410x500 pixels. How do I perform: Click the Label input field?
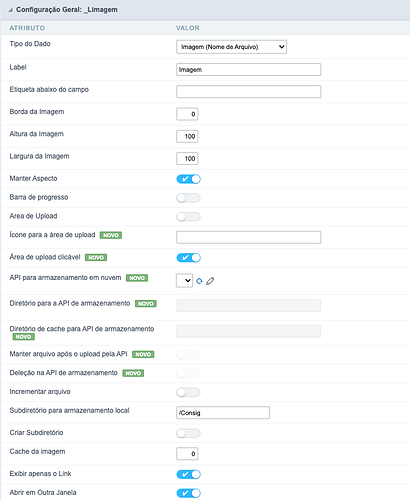[248, 69]
